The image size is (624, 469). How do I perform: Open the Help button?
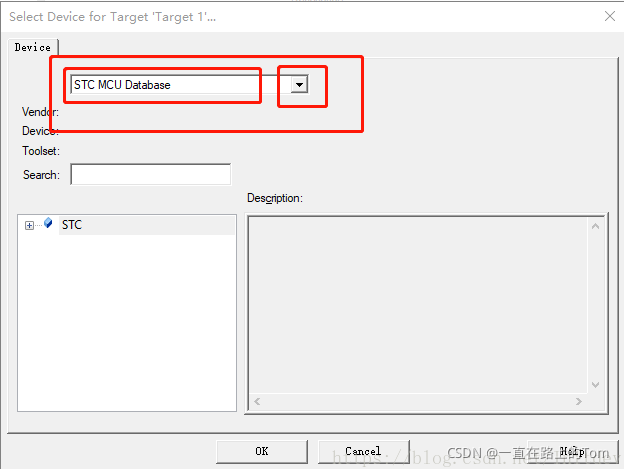pyautogui.click(x=572, y=451)
